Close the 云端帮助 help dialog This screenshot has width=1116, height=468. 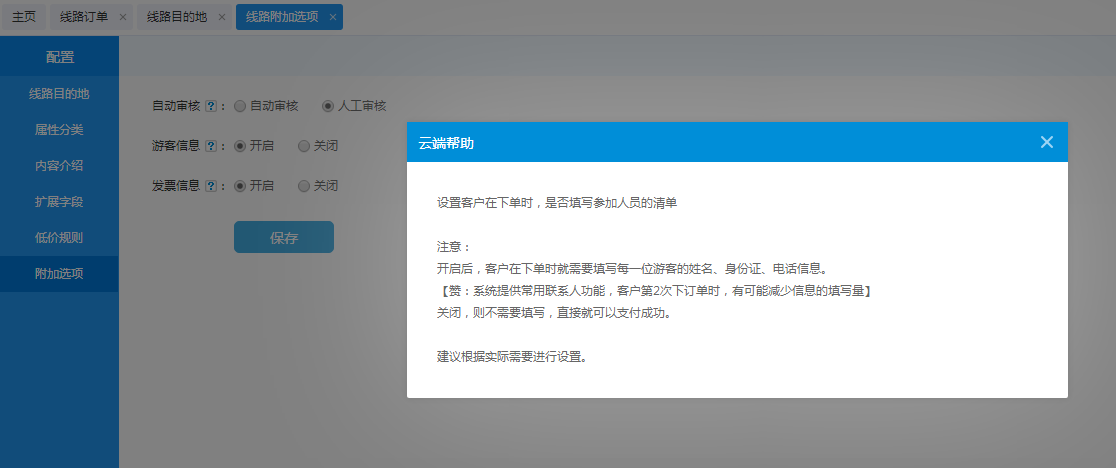pyautogui.click(x=1046, y=142)
